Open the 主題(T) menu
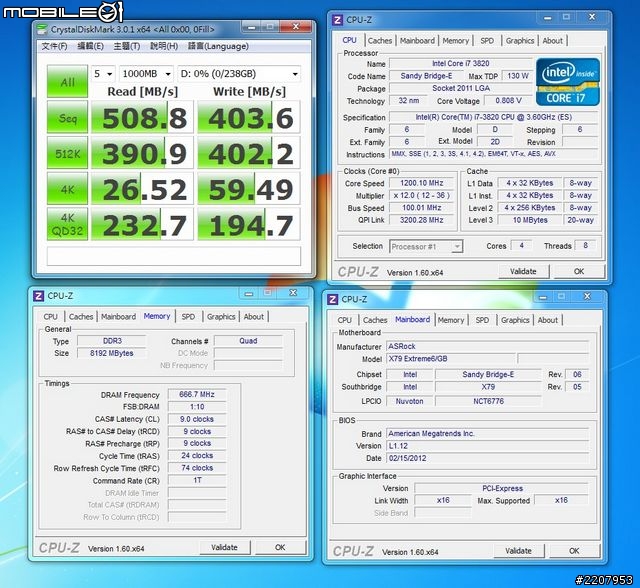 point(127,46)
